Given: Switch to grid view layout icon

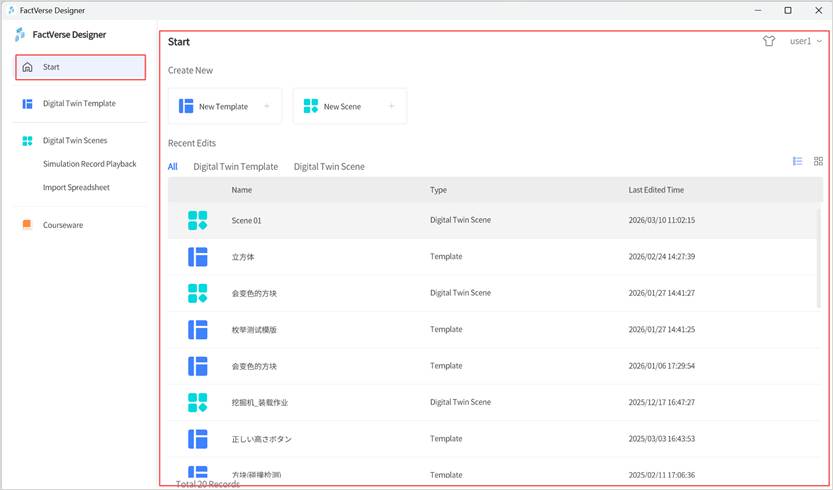Looking at the screenshot, I should pyautogui.click(x=818, y=161).
